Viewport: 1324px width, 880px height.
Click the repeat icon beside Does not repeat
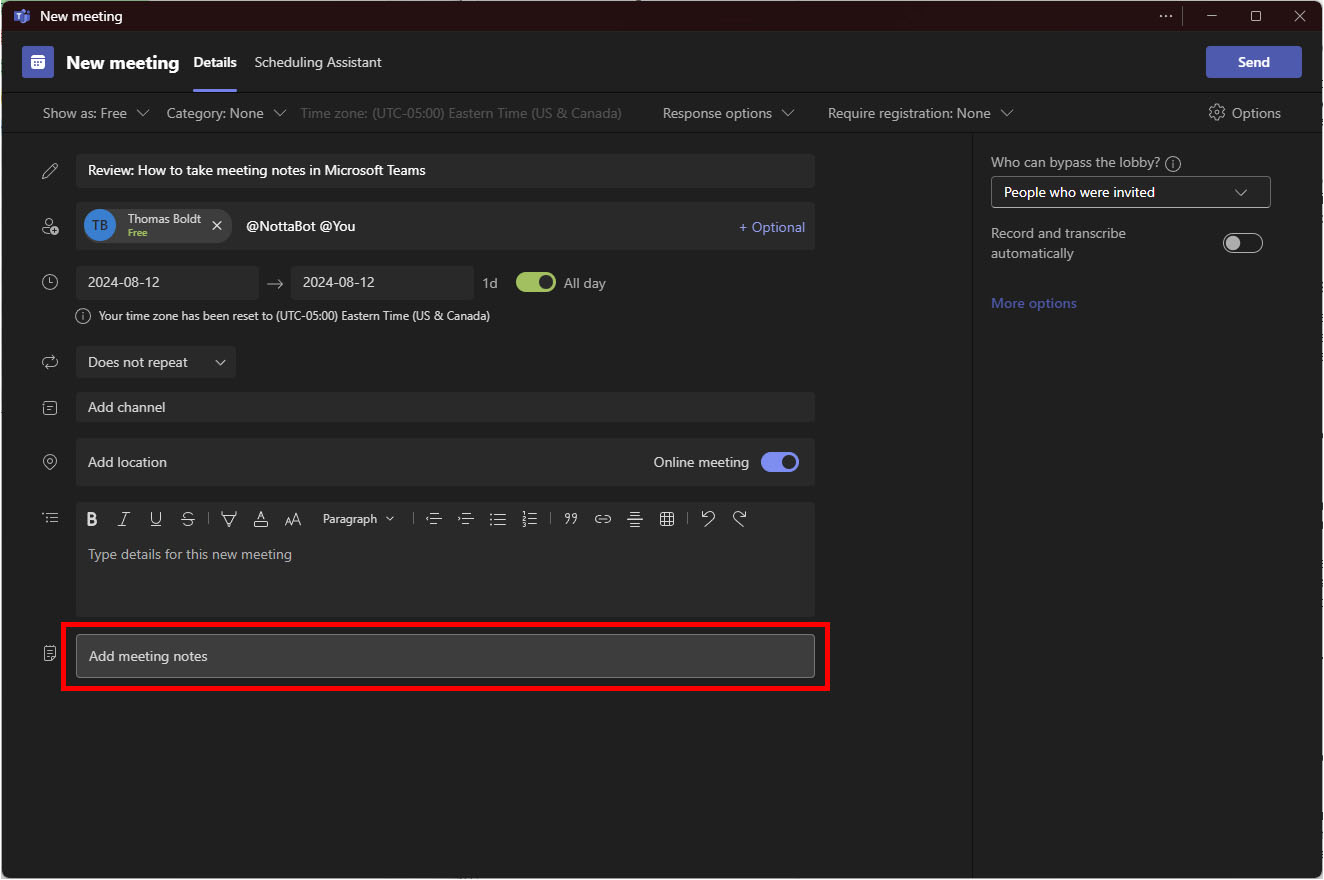[50, 362]
